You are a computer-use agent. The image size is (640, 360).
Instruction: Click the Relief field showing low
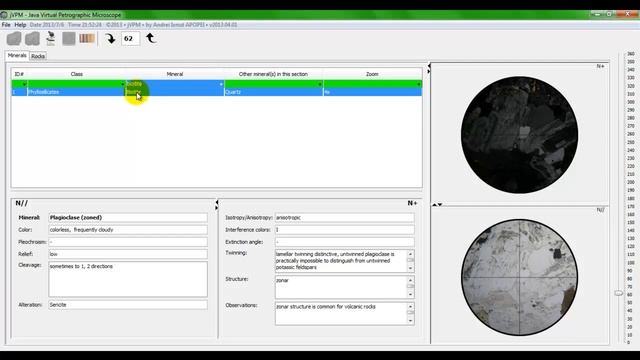[x=128, y=254]
